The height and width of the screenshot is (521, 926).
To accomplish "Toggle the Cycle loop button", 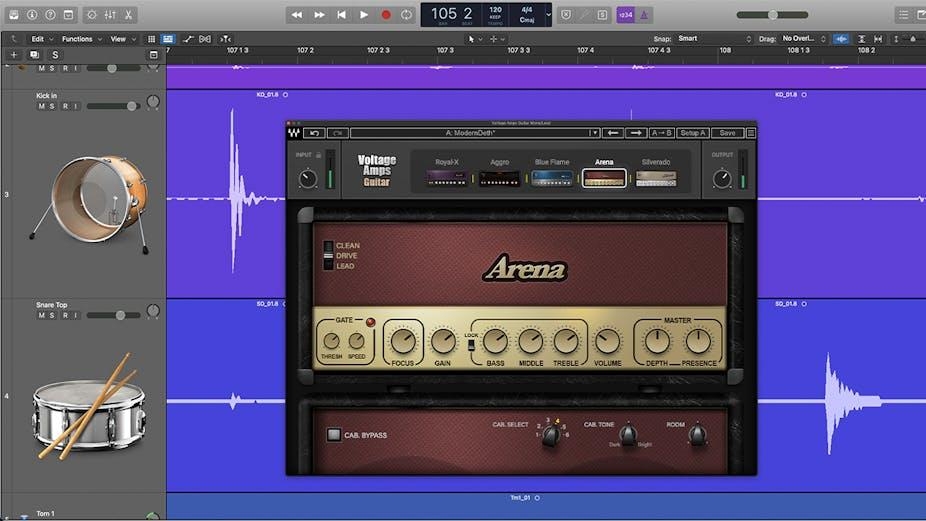I will [x=406, y=15].
